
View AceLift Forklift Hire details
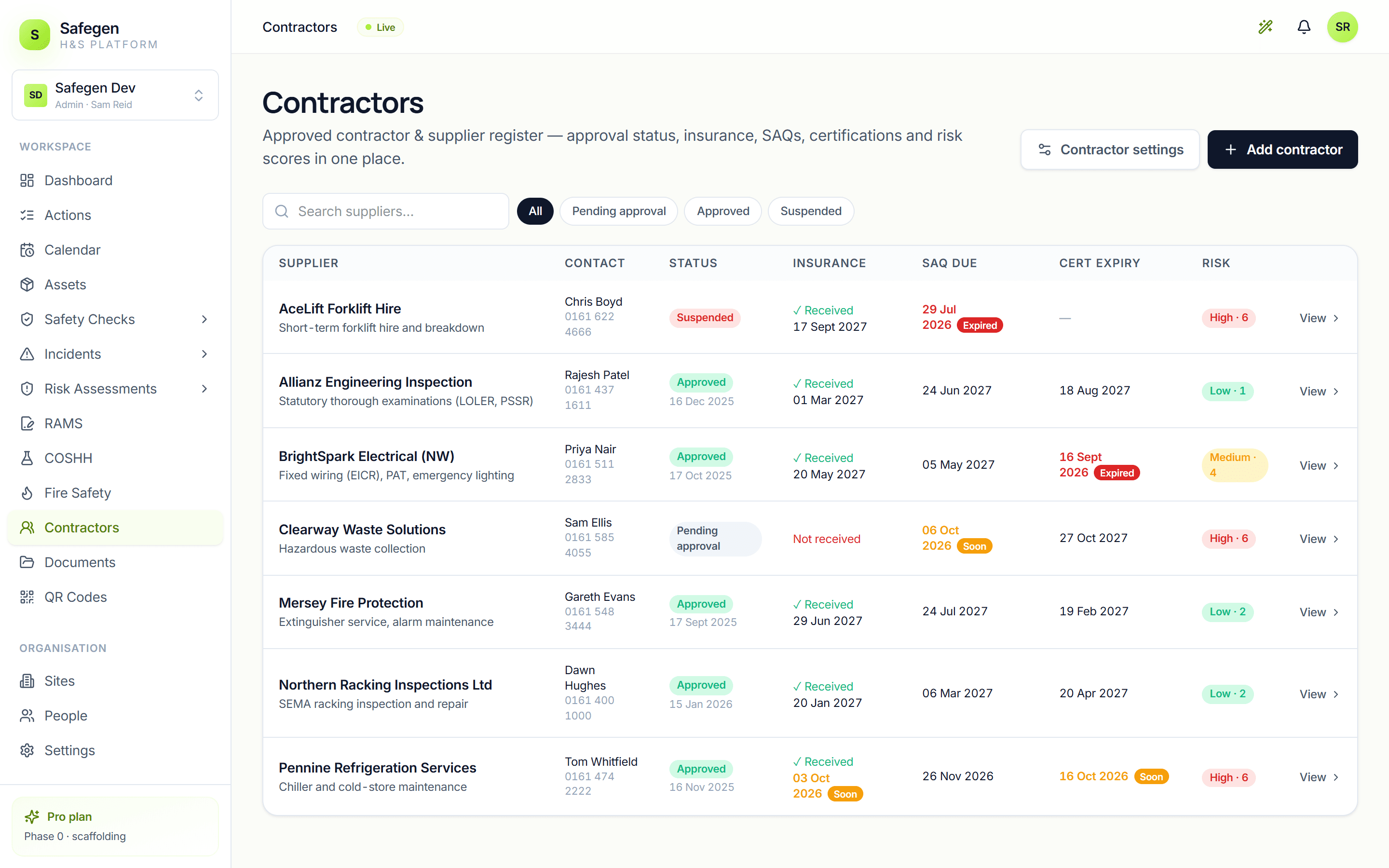(1319, 318)
